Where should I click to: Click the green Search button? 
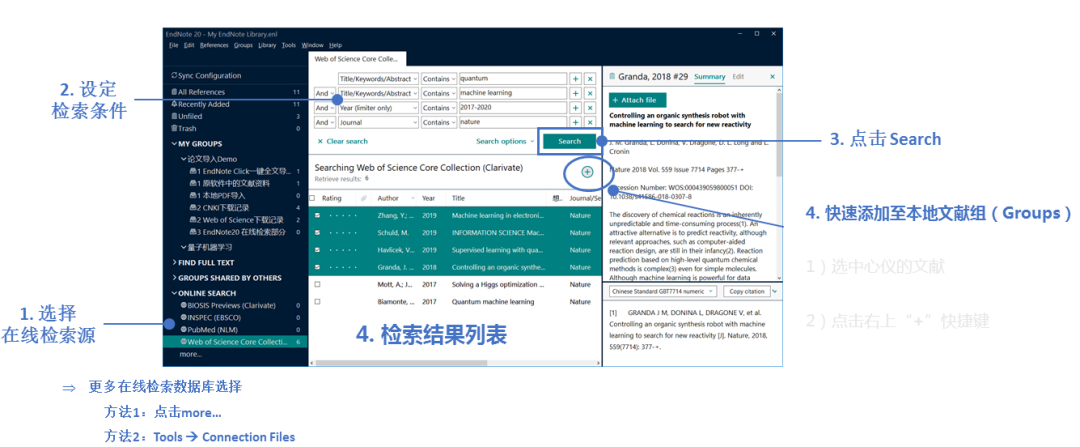click(570, 141)
